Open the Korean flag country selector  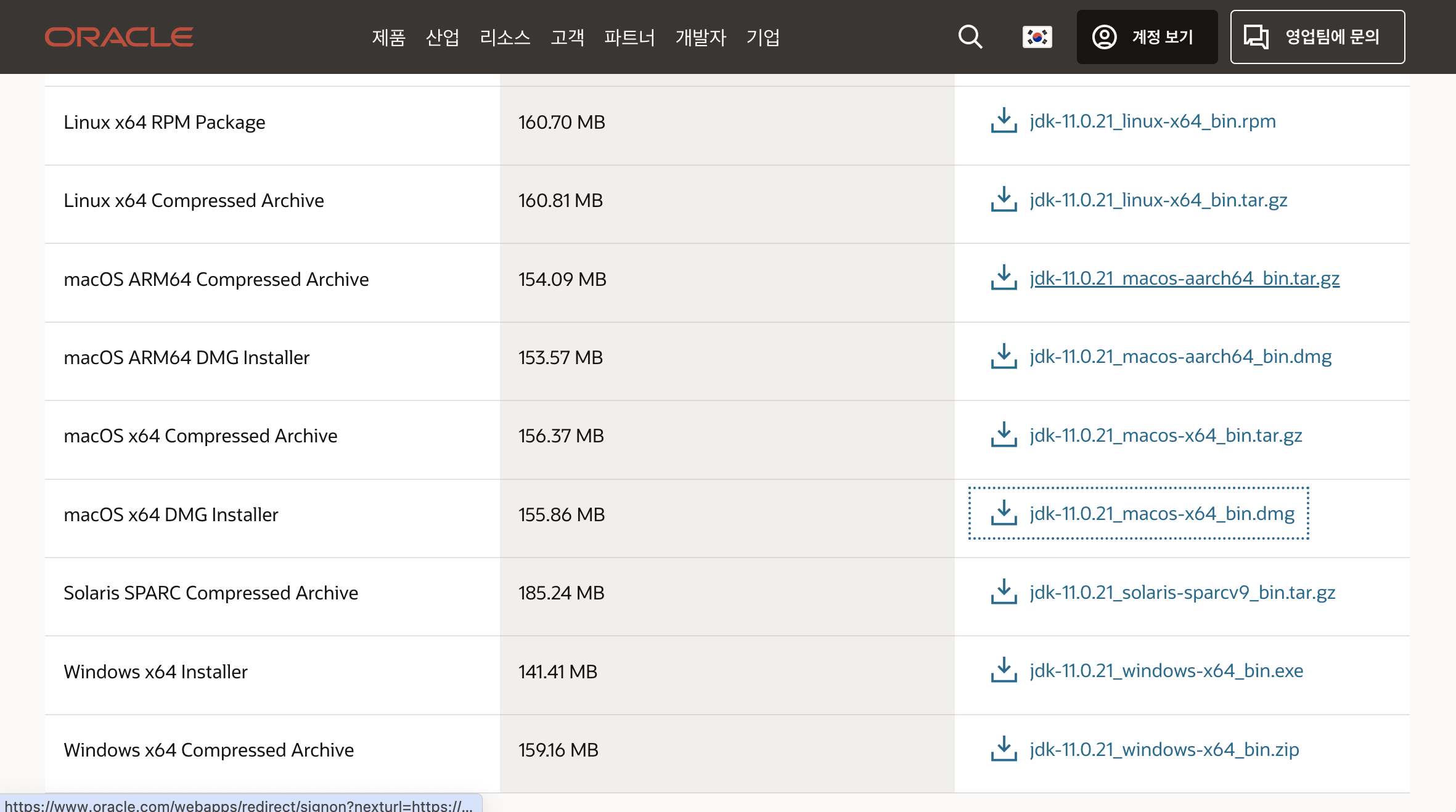(x=1037, y=37)
